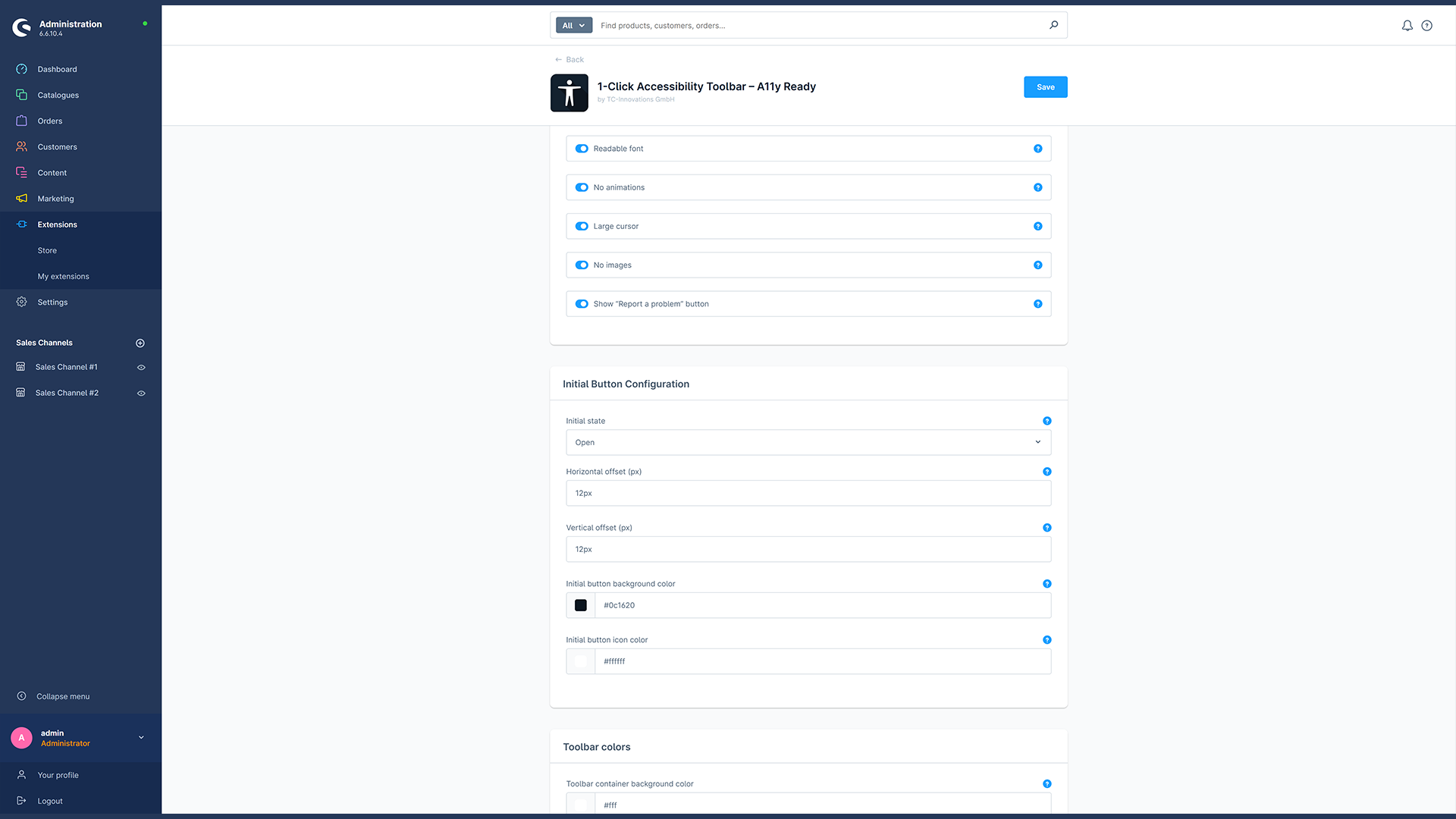The width and height of the screenshot is (1456, 819).
Task: Click the #ffffff hex color input
Action: click(x=823, y=661)
